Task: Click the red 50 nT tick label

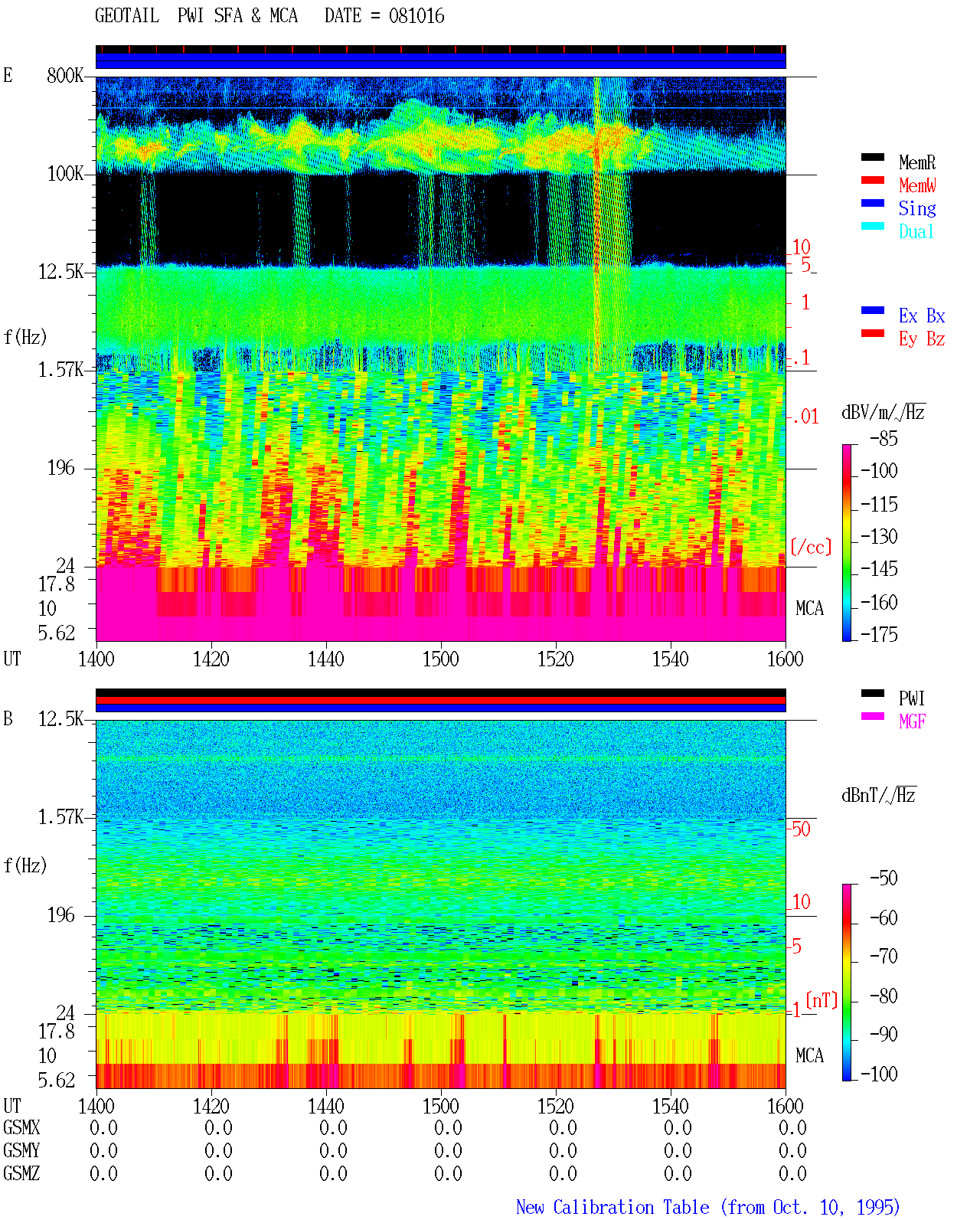Action: pos(801,829)
